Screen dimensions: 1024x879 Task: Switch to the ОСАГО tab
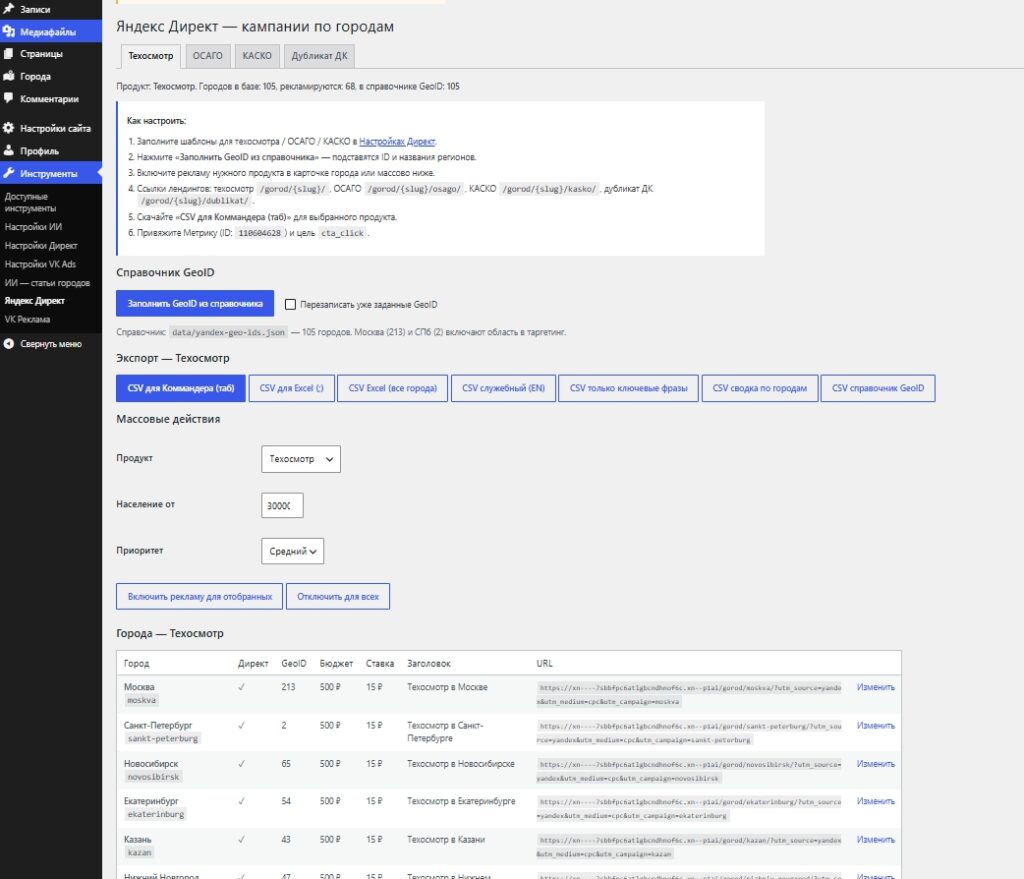coord(208,56)
